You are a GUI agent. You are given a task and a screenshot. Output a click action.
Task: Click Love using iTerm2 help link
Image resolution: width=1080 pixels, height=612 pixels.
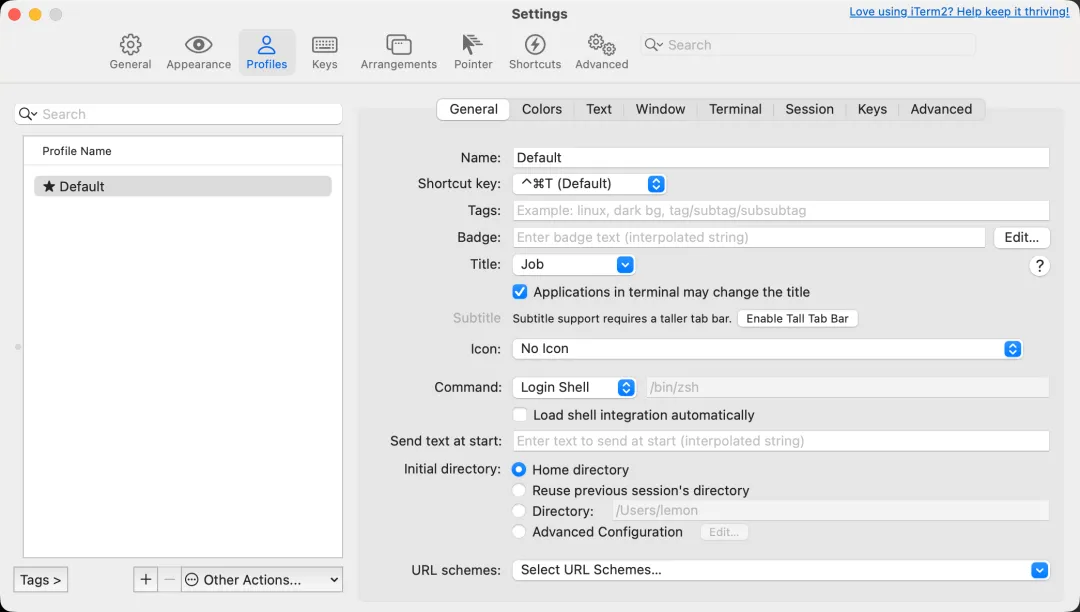(959, 12)
